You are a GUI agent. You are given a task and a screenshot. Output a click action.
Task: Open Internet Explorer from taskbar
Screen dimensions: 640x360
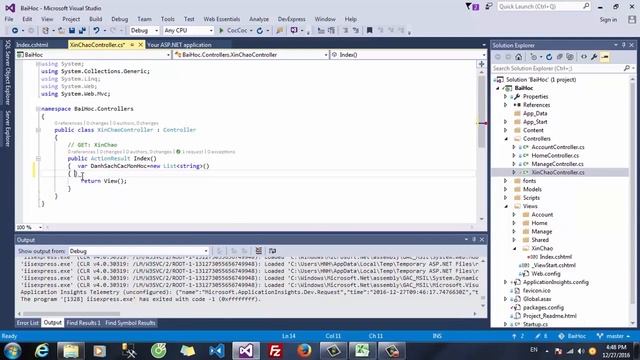coord(42,351)
